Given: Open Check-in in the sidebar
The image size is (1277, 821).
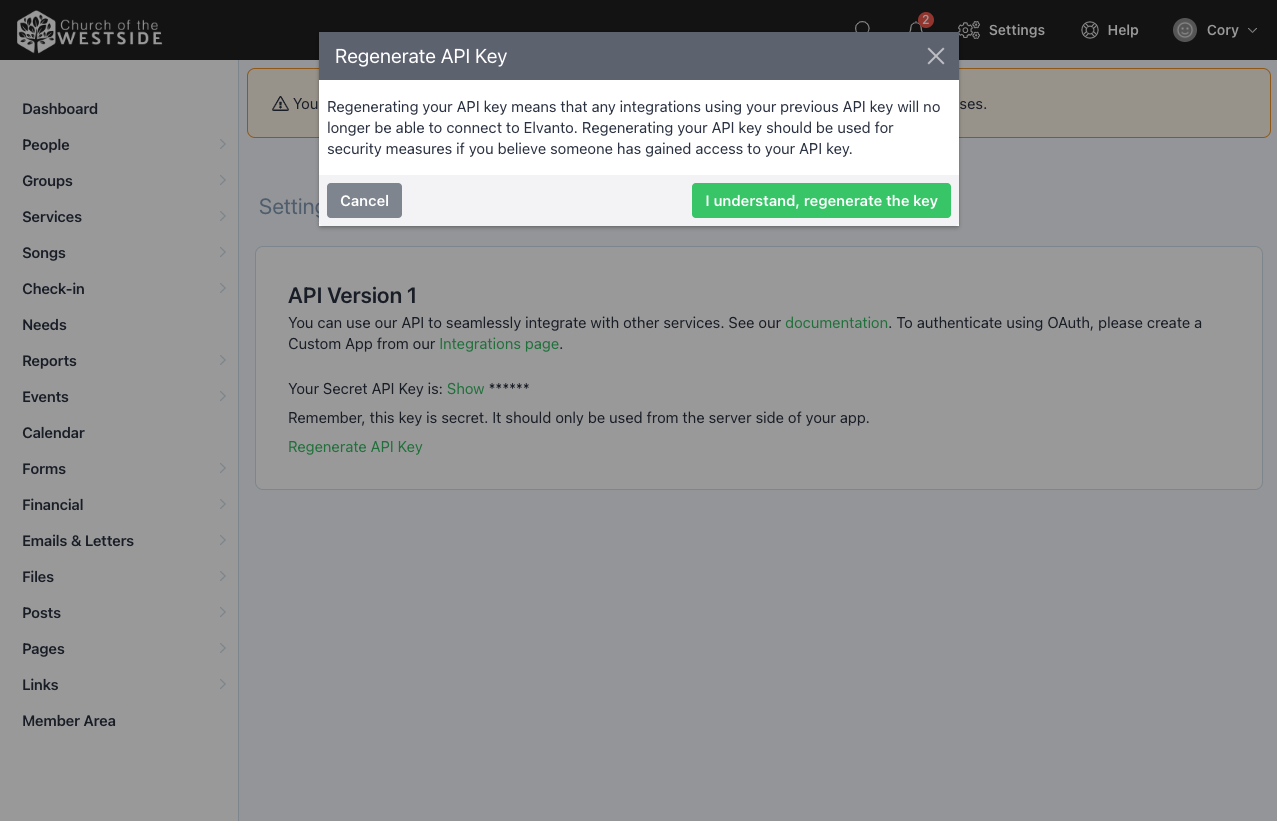Looking at the screenshot, I should click(53, 289).
